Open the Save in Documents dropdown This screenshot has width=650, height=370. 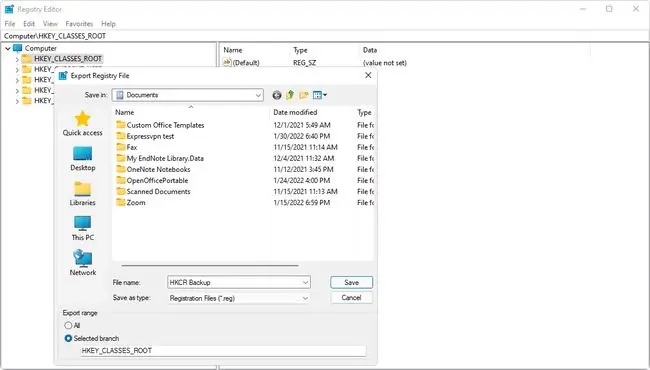pos(188,95)
